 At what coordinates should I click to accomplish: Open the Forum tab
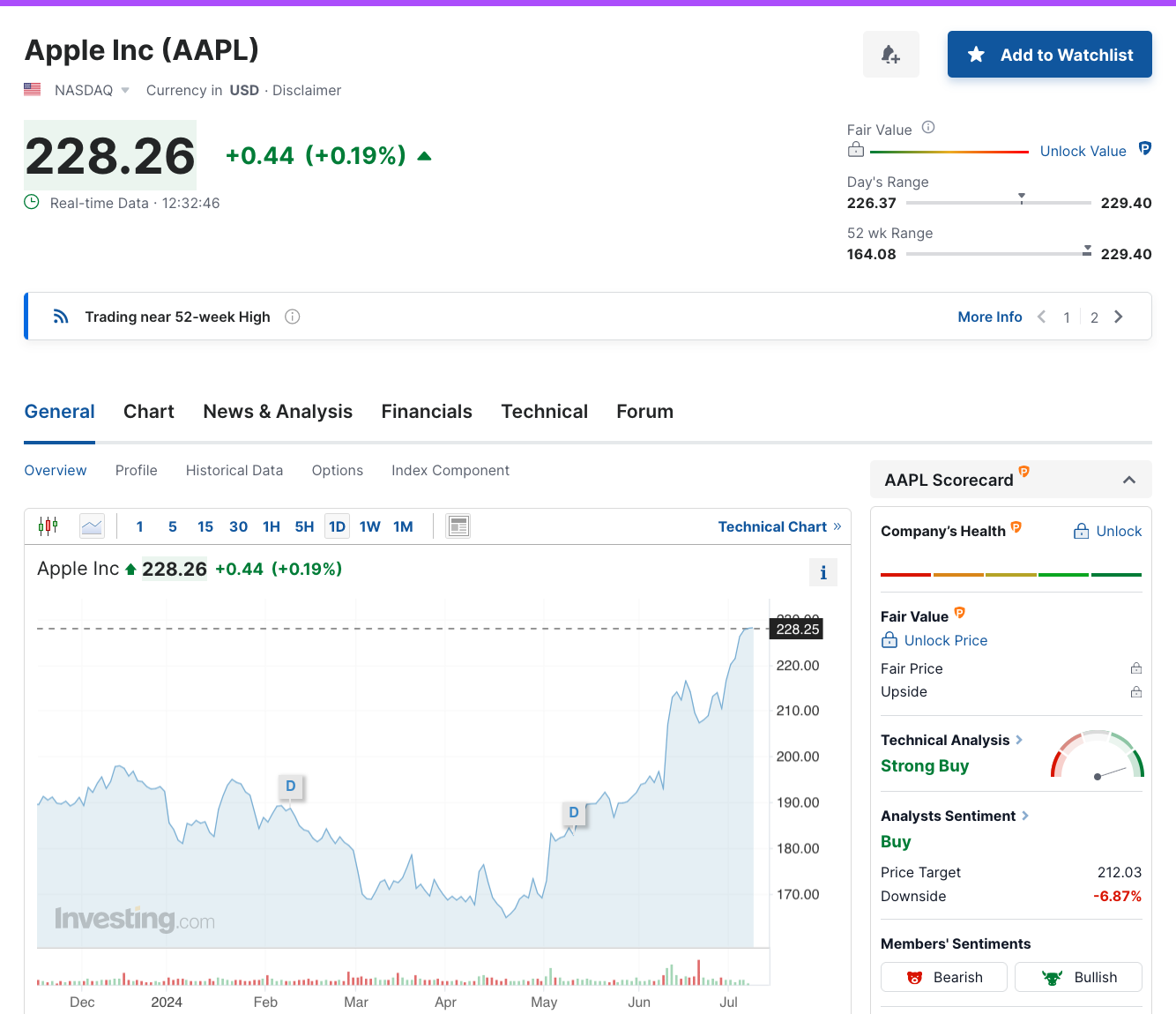[x=644, y=412]
